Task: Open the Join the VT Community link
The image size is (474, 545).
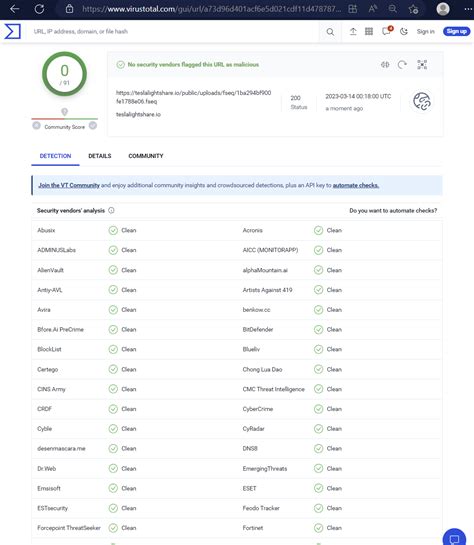Action: (x=69, y=185)
